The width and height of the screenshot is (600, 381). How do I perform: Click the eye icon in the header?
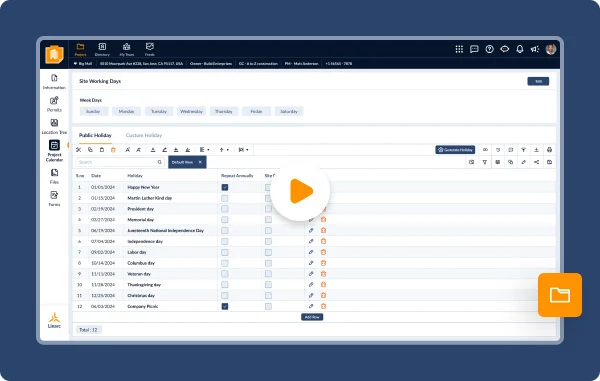(505, 49)
